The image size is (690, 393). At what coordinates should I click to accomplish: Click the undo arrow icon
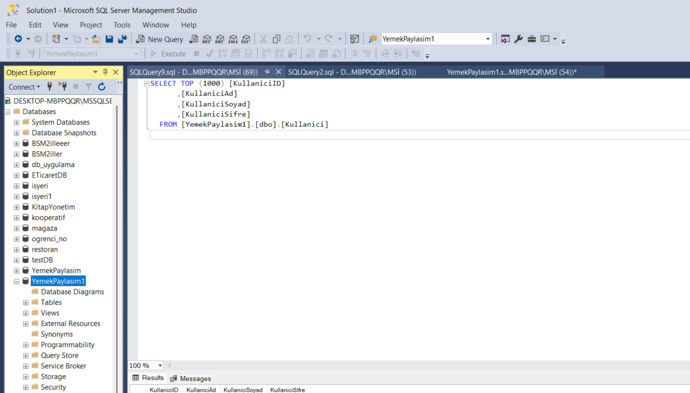(x=307, y=39)
